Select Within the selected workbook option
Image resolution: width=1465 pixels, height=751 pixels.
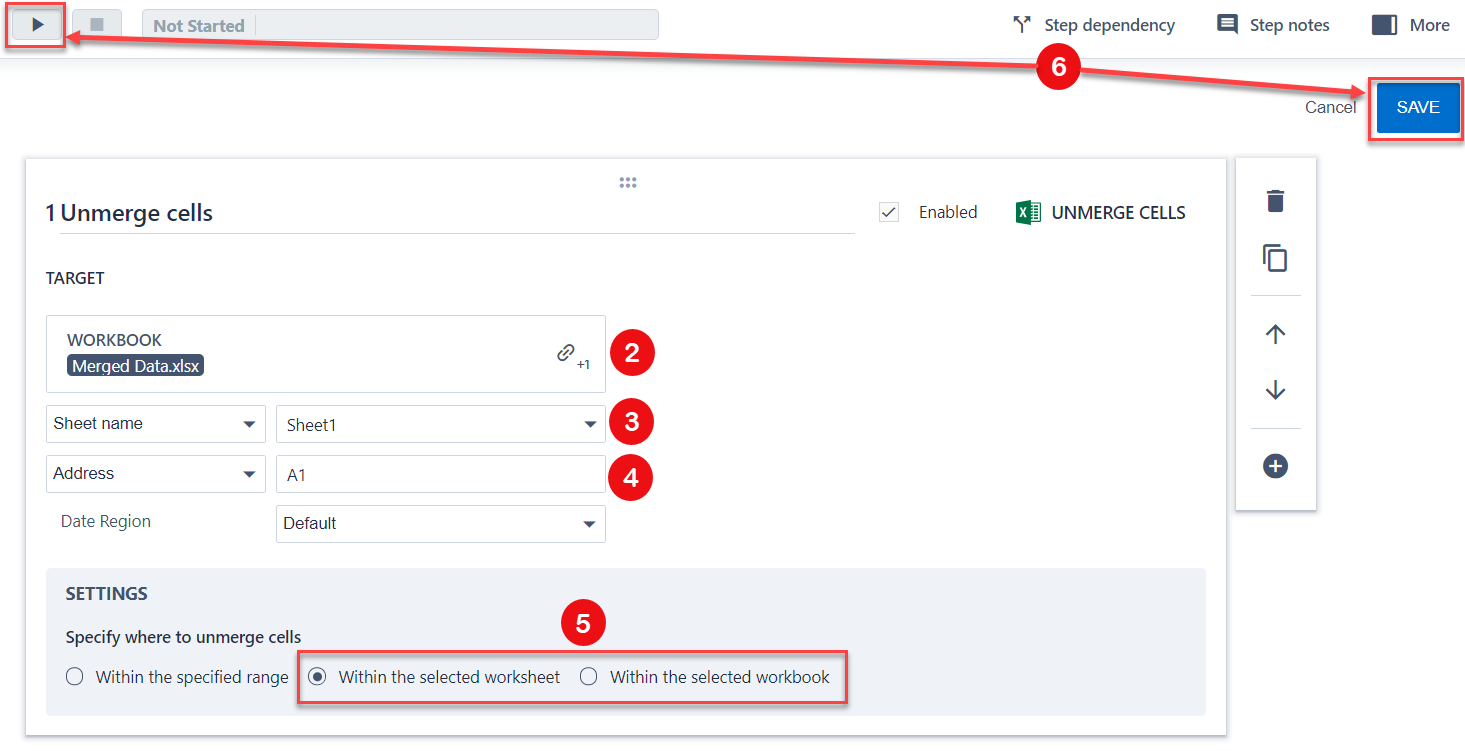pyautogui.click(x=589, y=677)
